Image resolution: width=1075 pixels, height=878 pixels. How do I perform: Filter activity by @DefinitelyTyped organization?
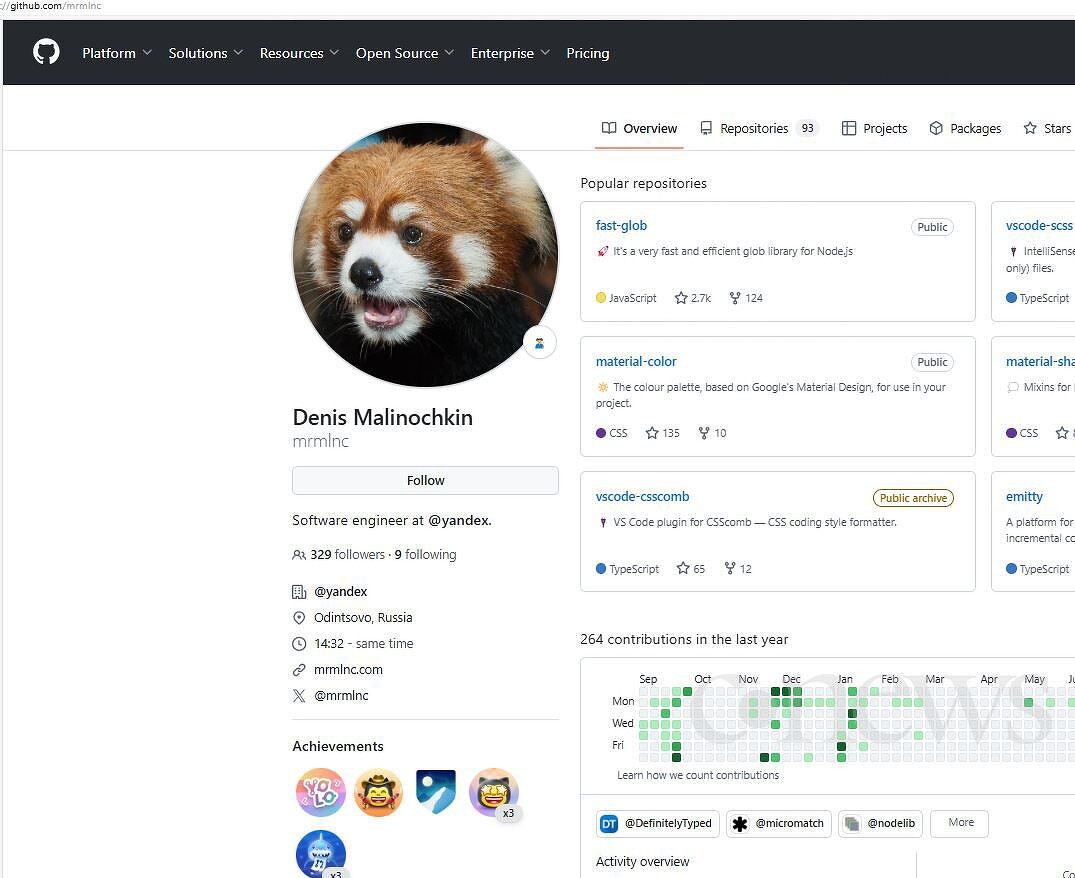[657, 824]
